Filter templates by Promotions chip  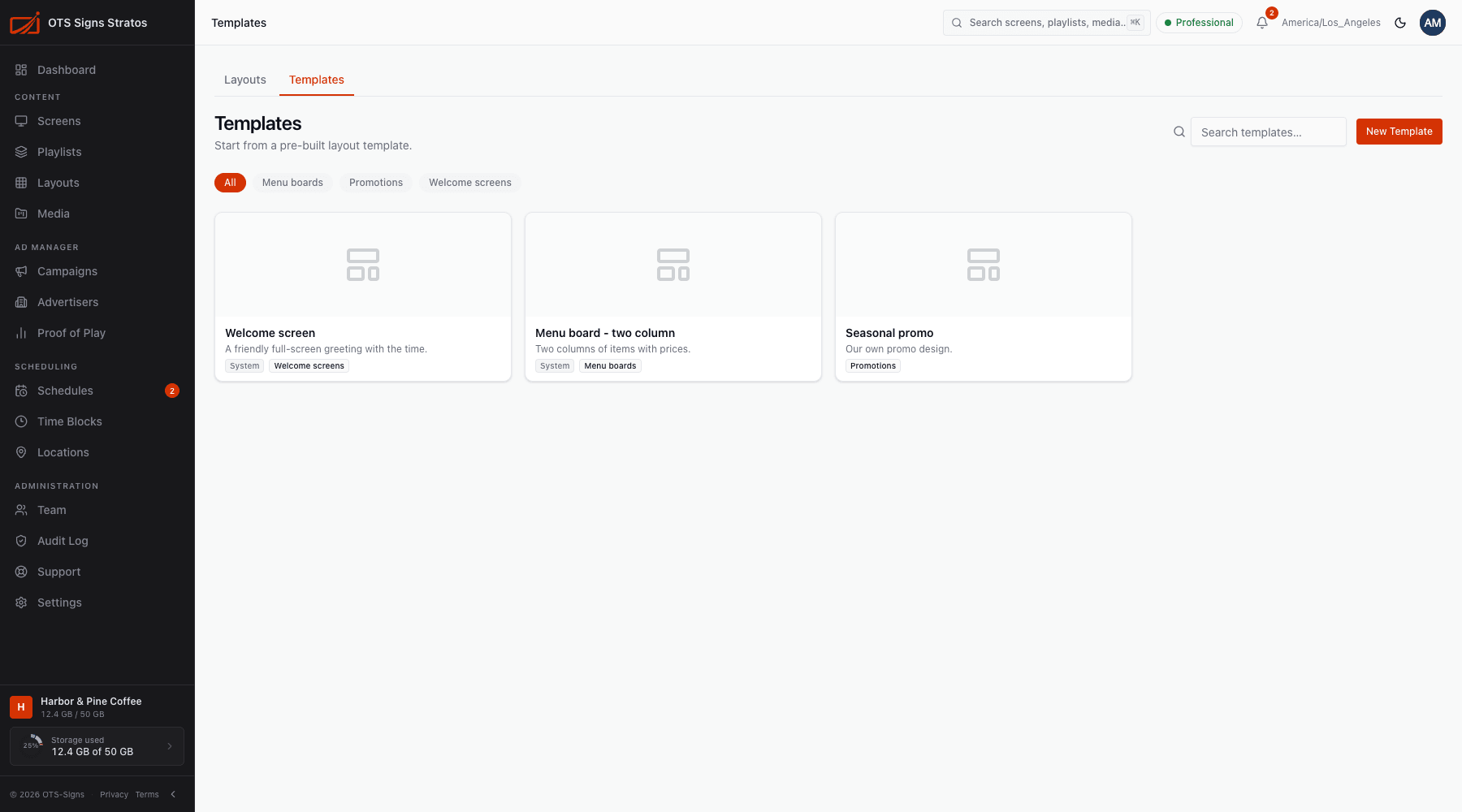[x=376, y=183]
